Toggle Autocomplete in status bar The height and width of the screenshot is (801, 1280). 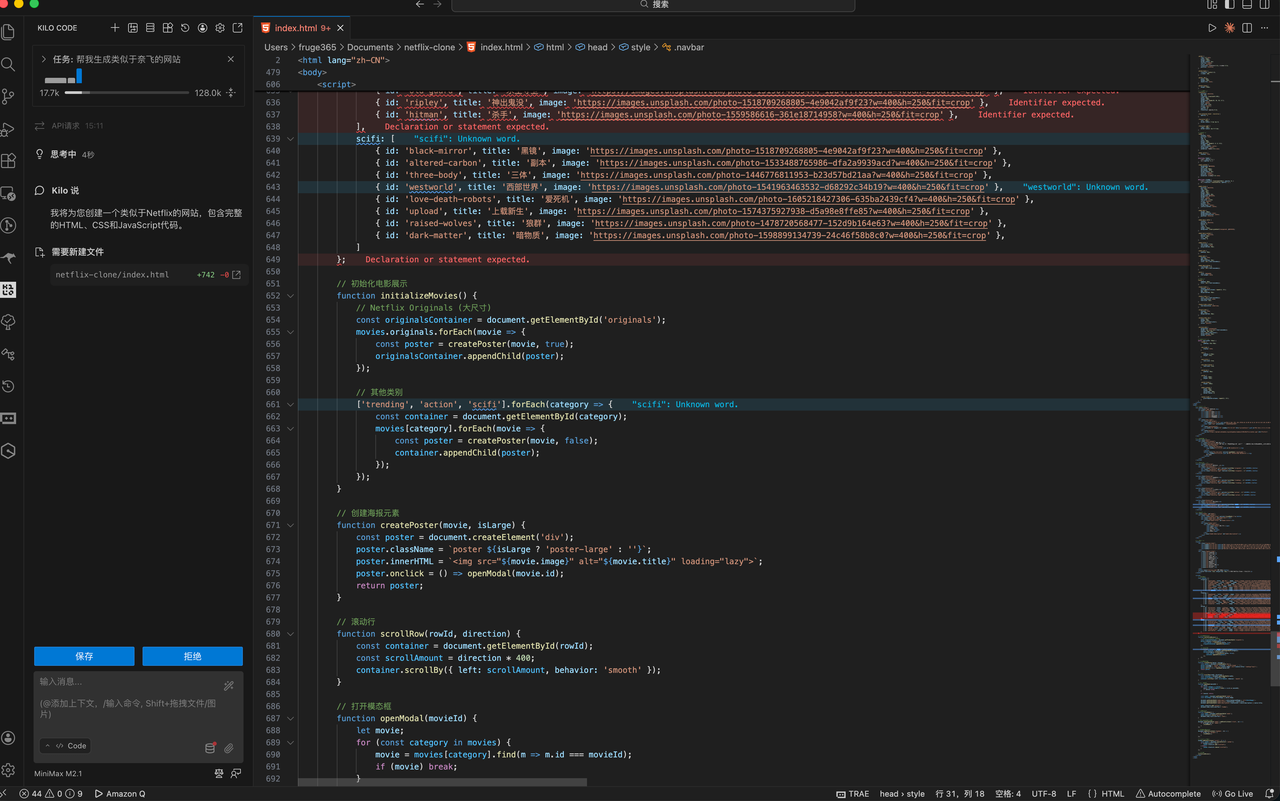click(1168, 794)
